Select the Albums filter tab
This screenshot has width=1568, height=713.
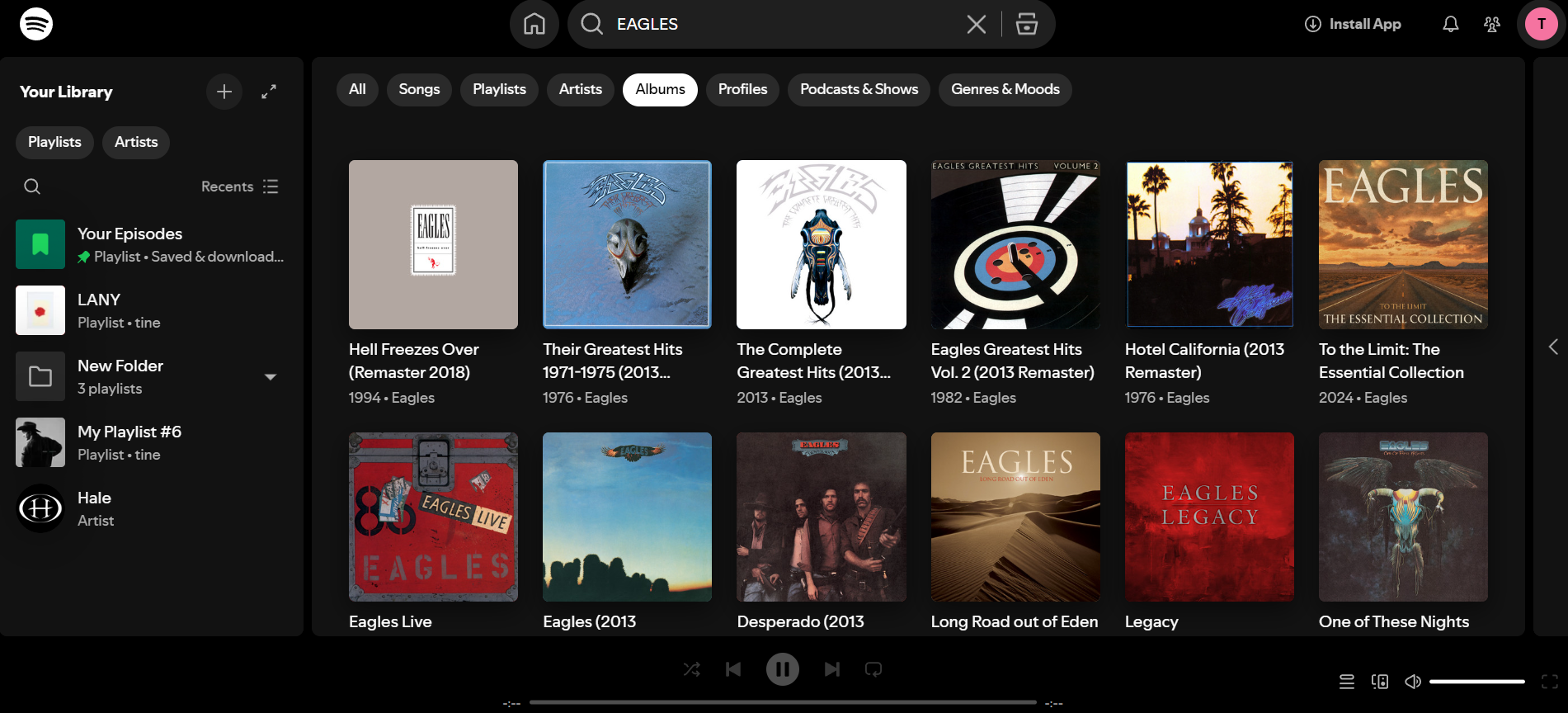pyautogui.click(x=660, y=89)
